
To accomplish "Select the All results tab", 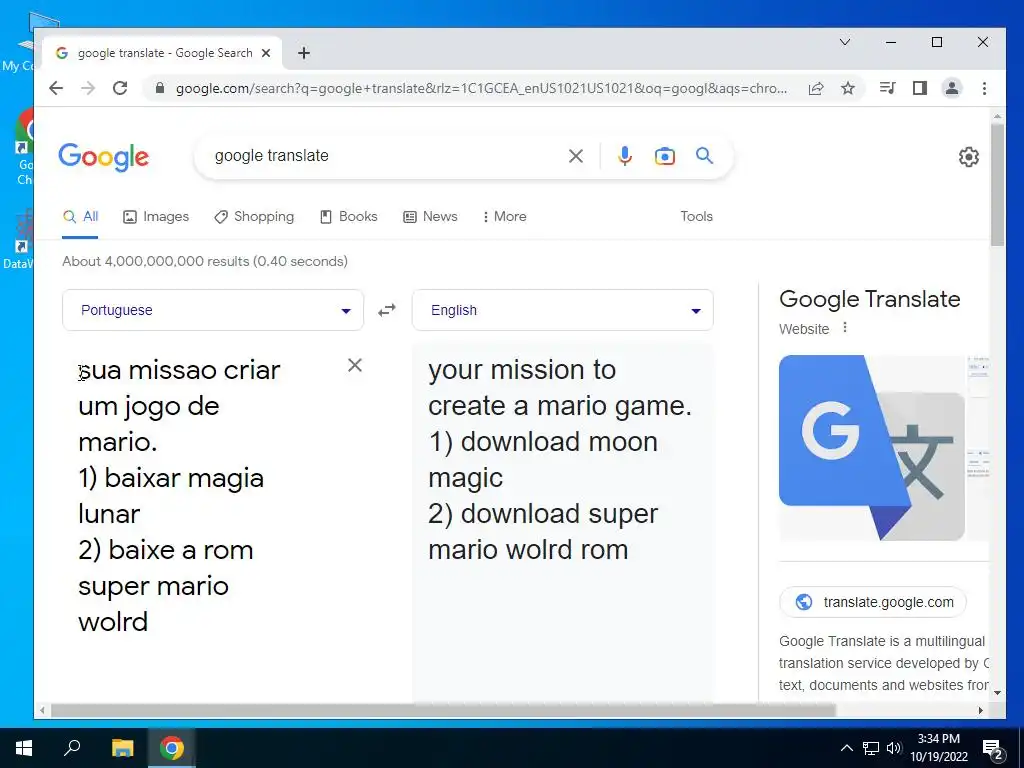I will coord(80,217).
